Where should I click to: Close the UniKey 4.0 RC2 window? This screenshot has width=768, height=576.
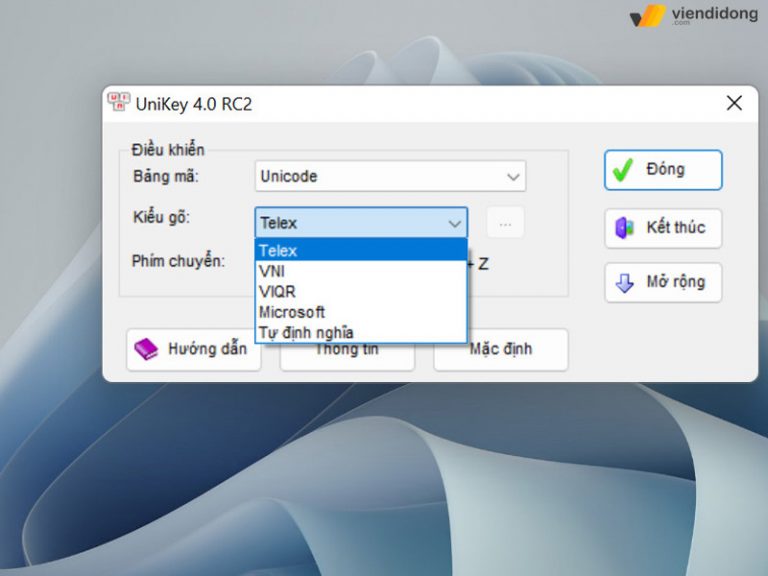point(734,103)
